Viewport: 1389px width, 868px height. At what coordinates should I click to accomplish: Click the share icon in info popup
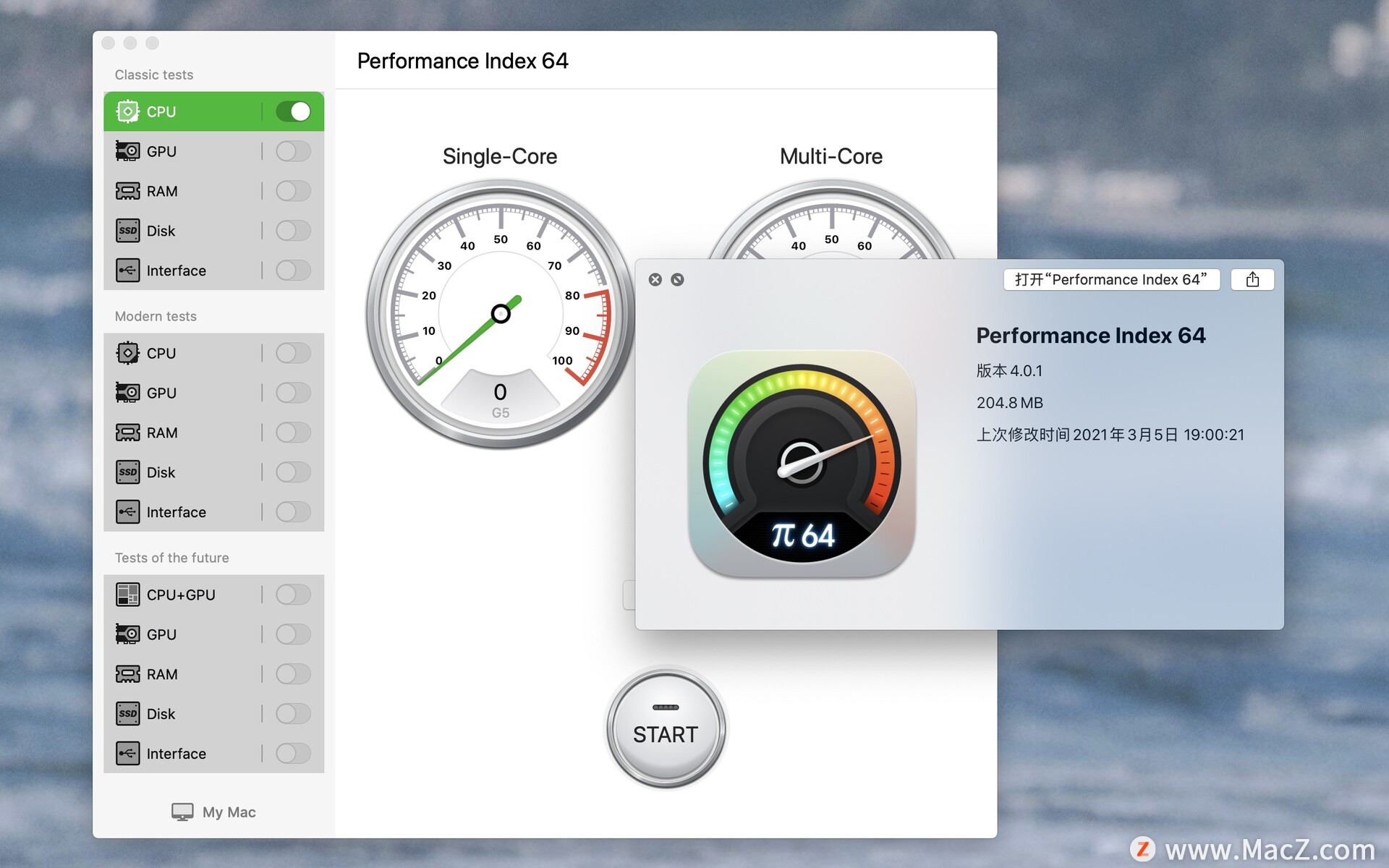coord(1254,279)
